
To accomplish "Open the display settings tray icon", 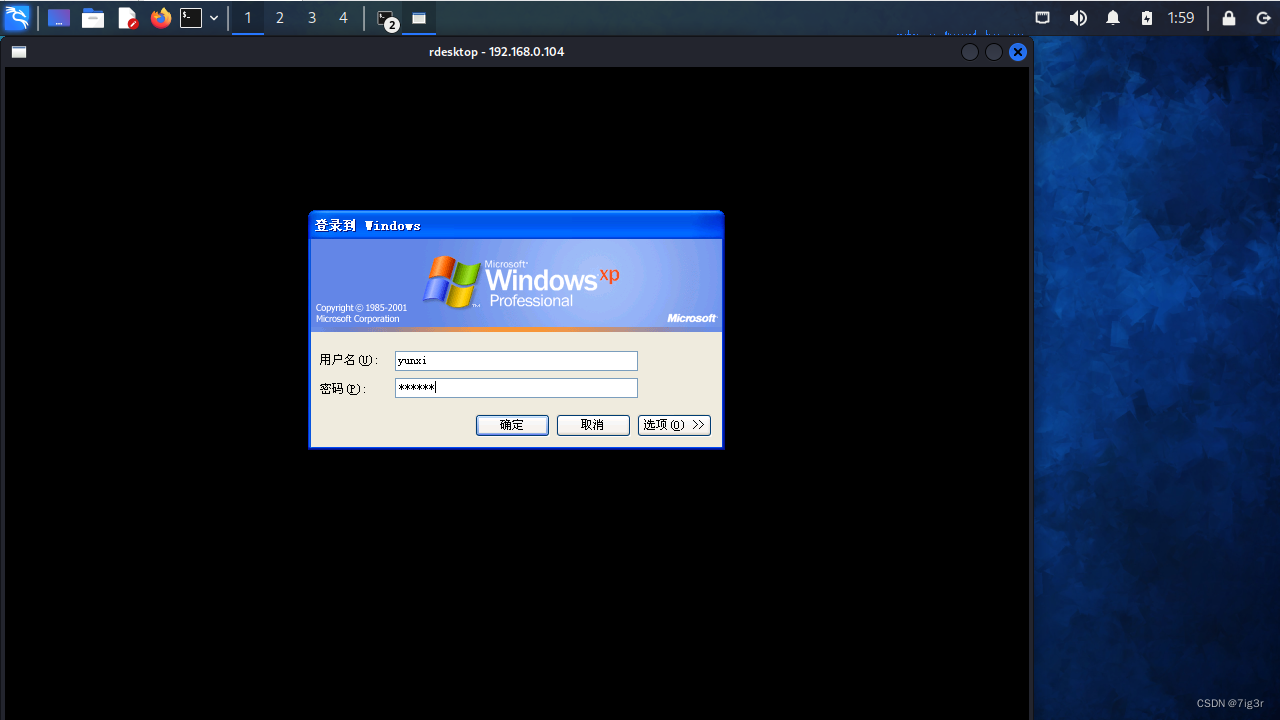I will tap(1042, 18).
